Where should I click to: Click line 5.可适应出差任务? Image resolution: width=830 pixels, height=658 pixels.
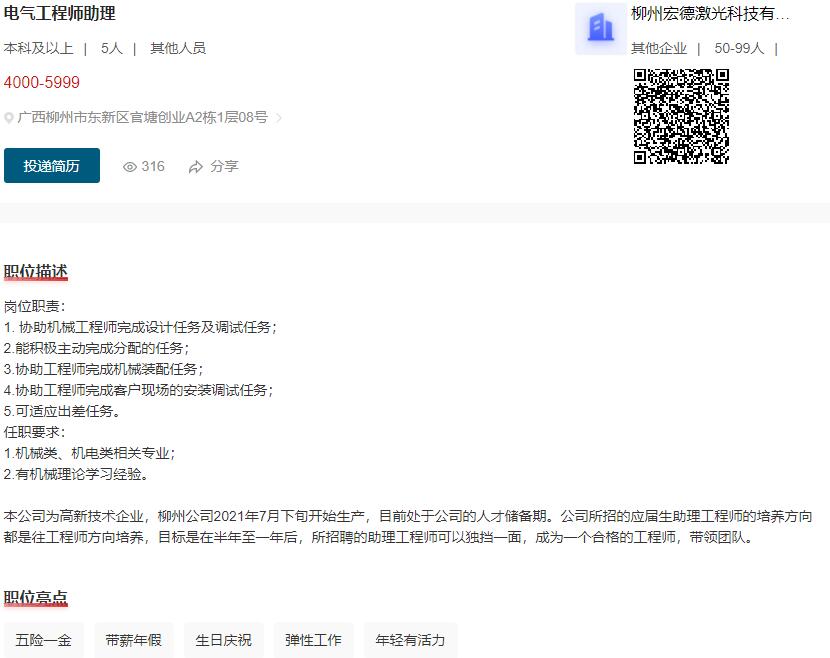pyautogui.click(x=62, y=411)
